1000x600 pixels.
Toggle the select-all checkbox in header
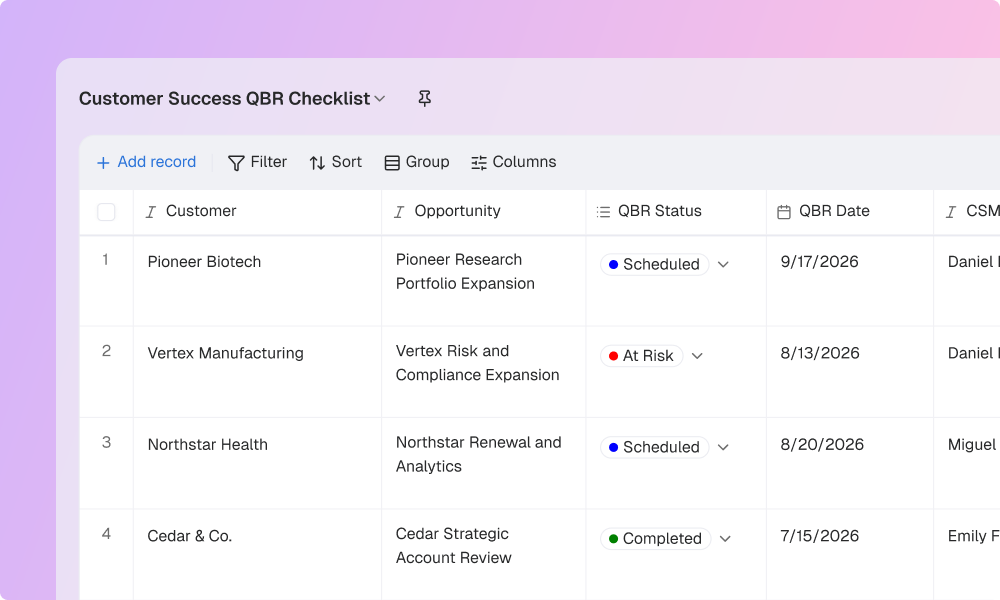106,212
